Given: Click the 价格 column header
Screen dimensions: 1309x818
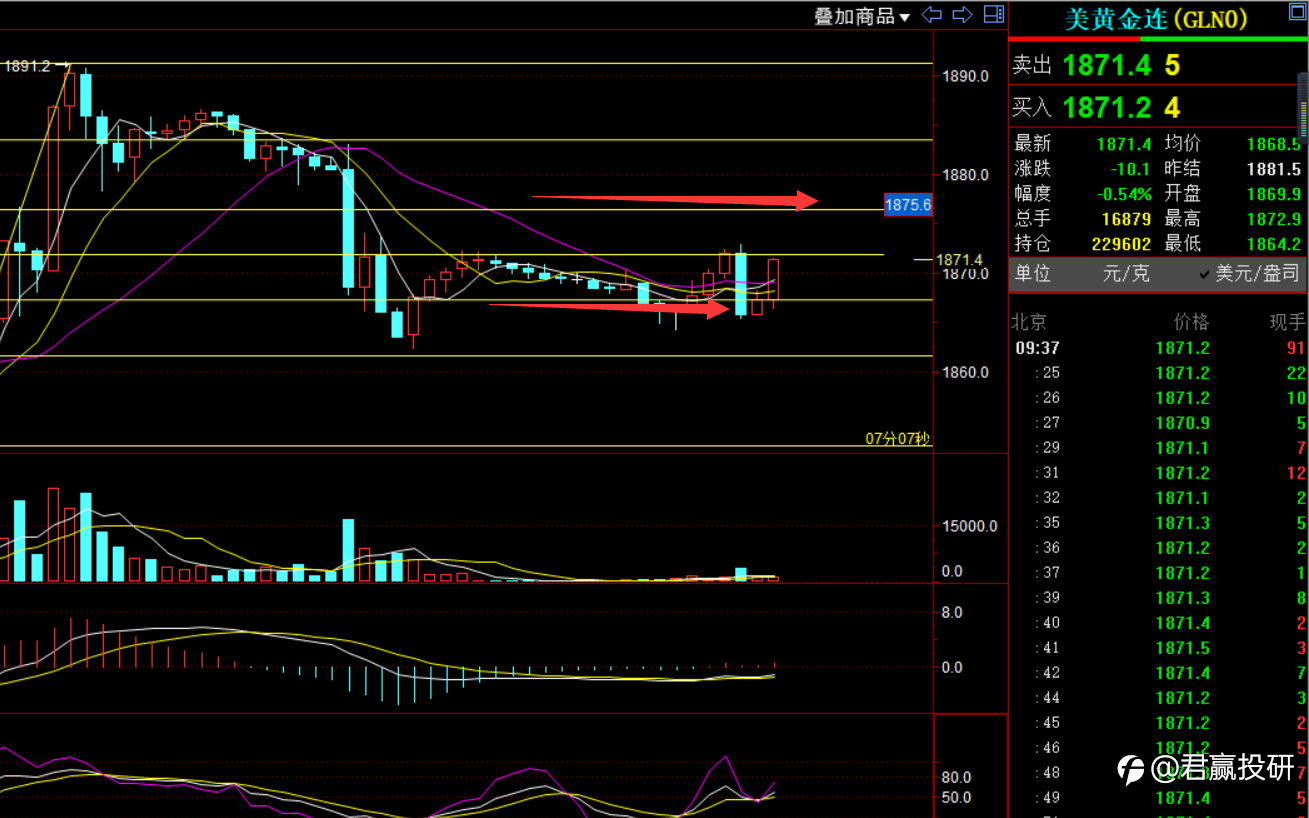Looking at the screenshot, I should pos(1191,322).
